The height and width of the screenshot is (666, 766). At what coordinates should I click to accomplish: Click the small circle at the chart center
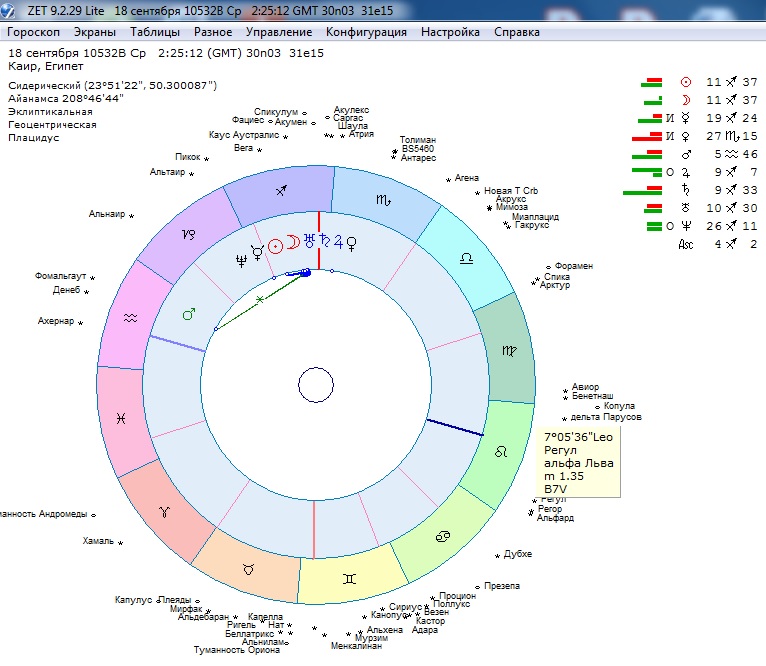pos(316,385)
